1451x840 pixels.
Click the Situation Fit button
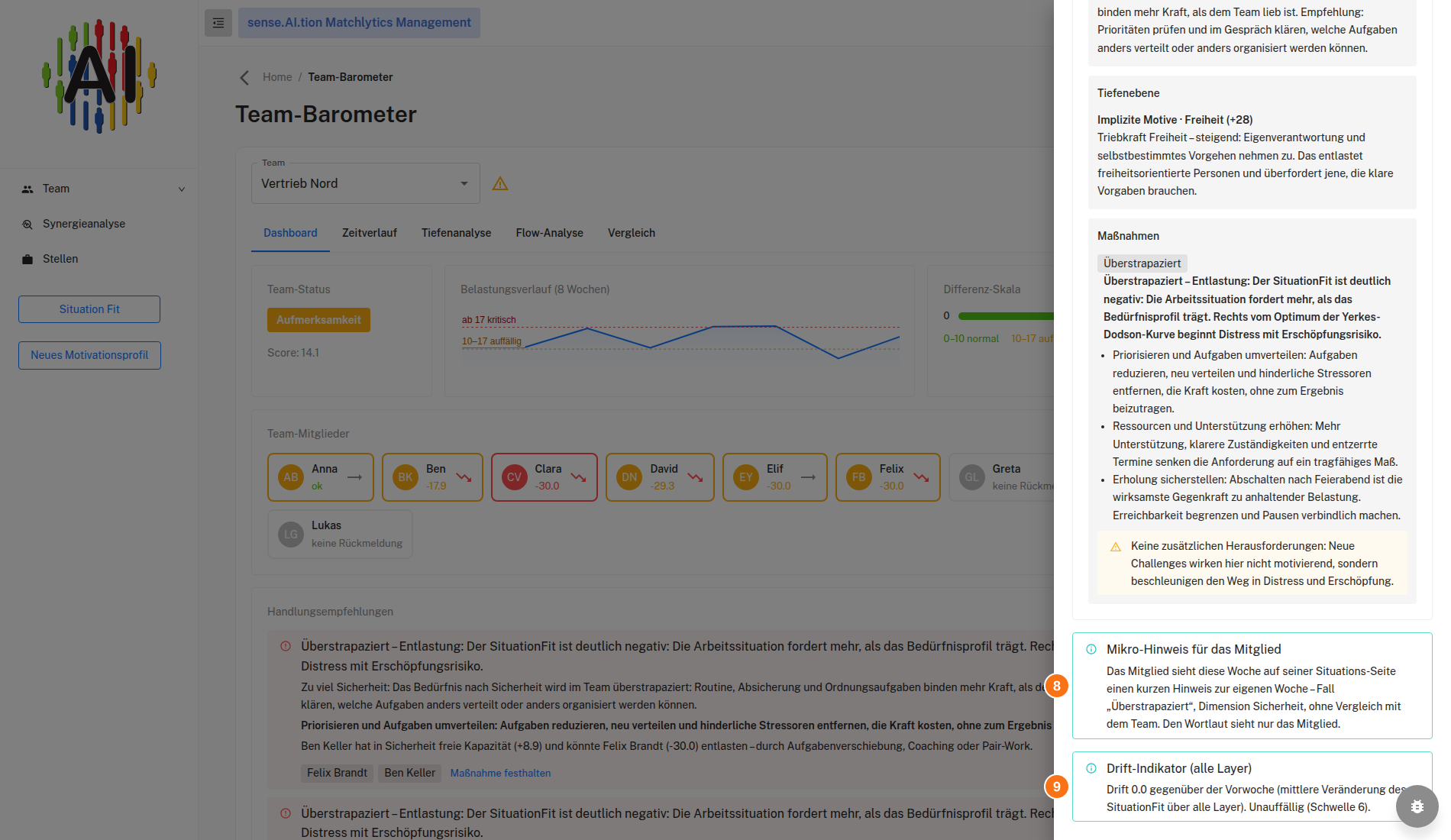click(x=89, y=309)
